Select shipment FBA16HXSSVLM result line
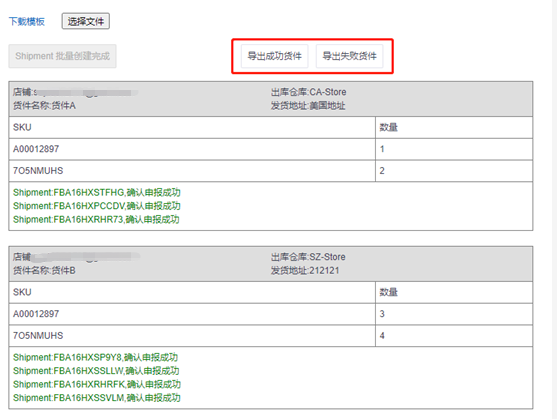Image resolution: width=557 pixels, height=419 pixels. pyautogui.click(x=97, y=398)
